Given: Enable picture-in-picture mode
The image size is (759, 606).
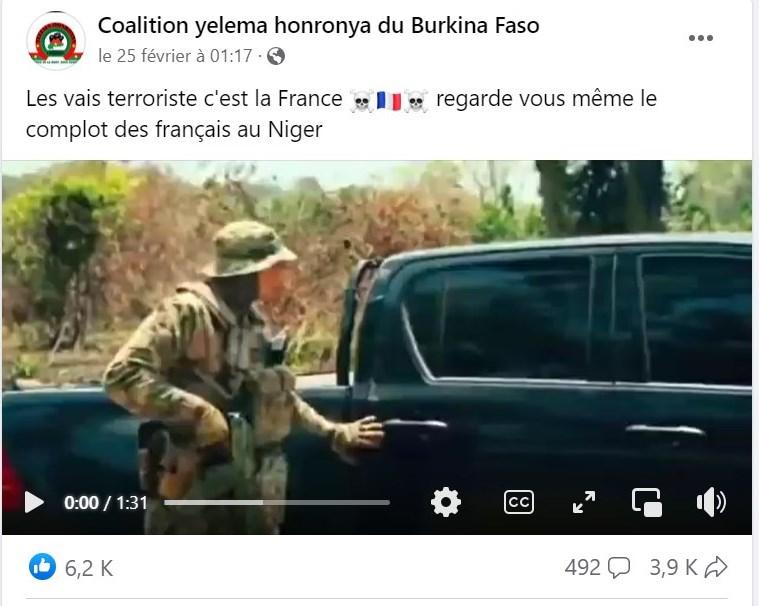Looking at the screenshot, I should 647,502.
